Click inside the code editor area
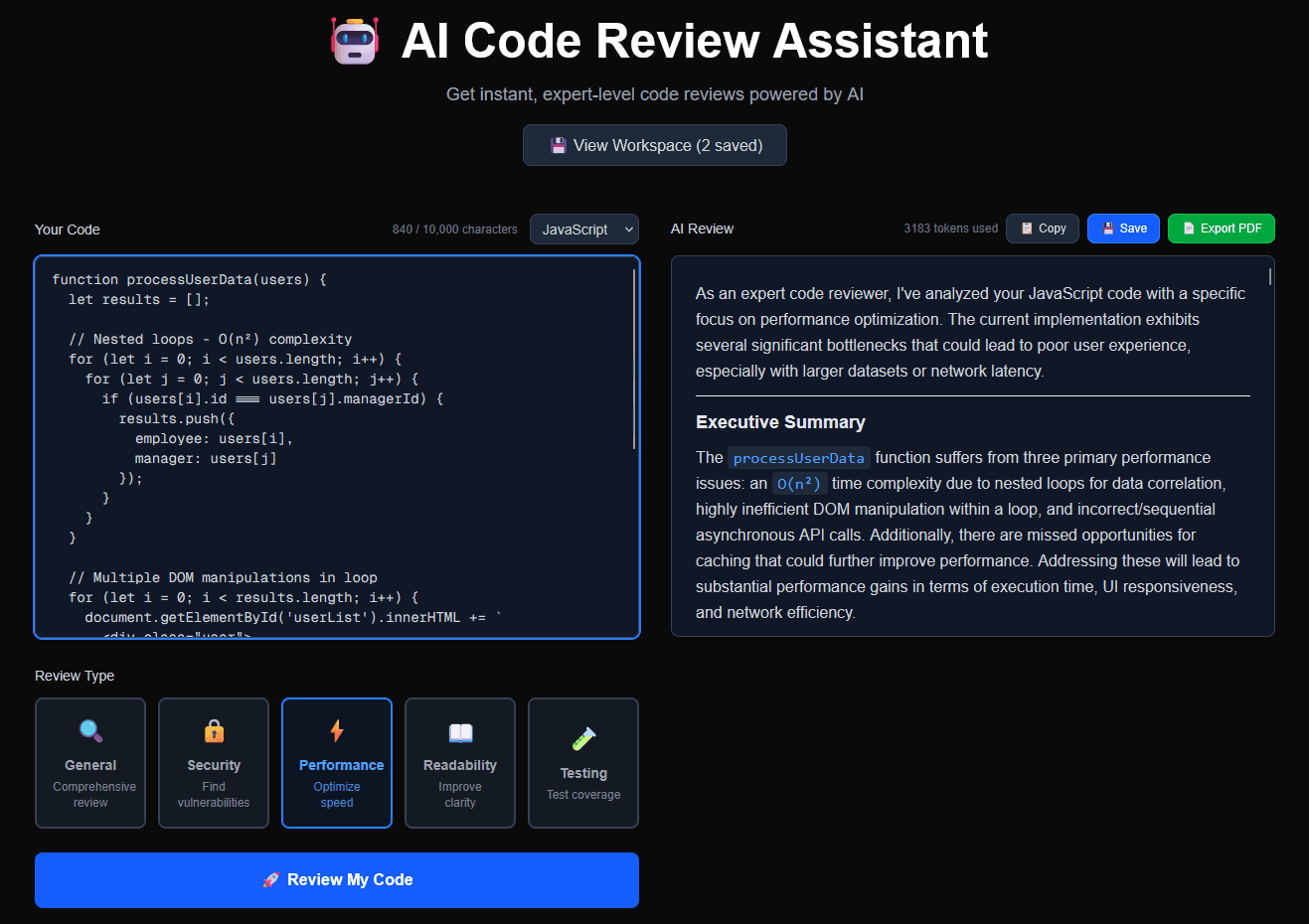Image resolution: width=1309 pixels, height=924 pixels. 337,447
